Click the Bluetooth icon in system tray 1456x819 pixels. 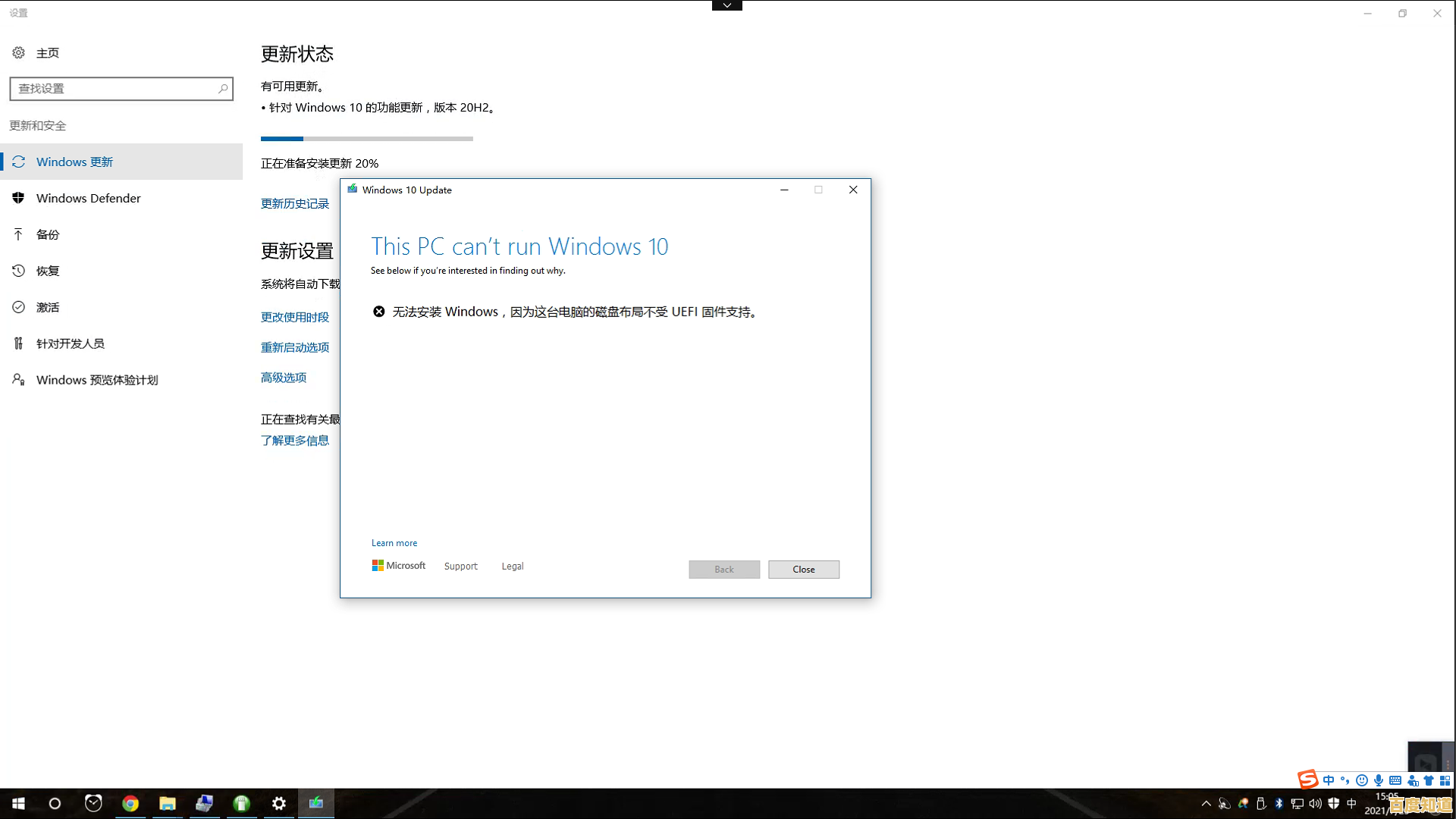1279,803
